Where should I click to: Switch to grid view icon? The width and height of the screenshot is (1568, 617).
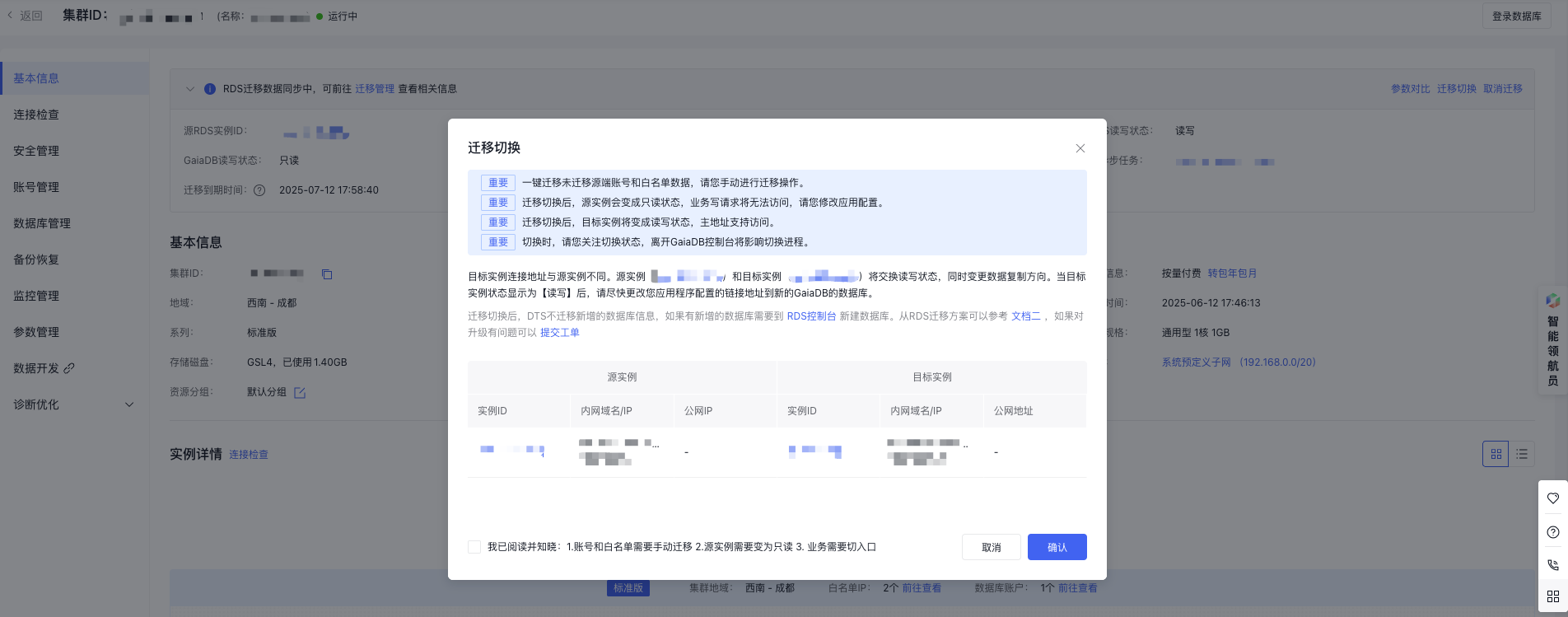[x=1496, y=454]
